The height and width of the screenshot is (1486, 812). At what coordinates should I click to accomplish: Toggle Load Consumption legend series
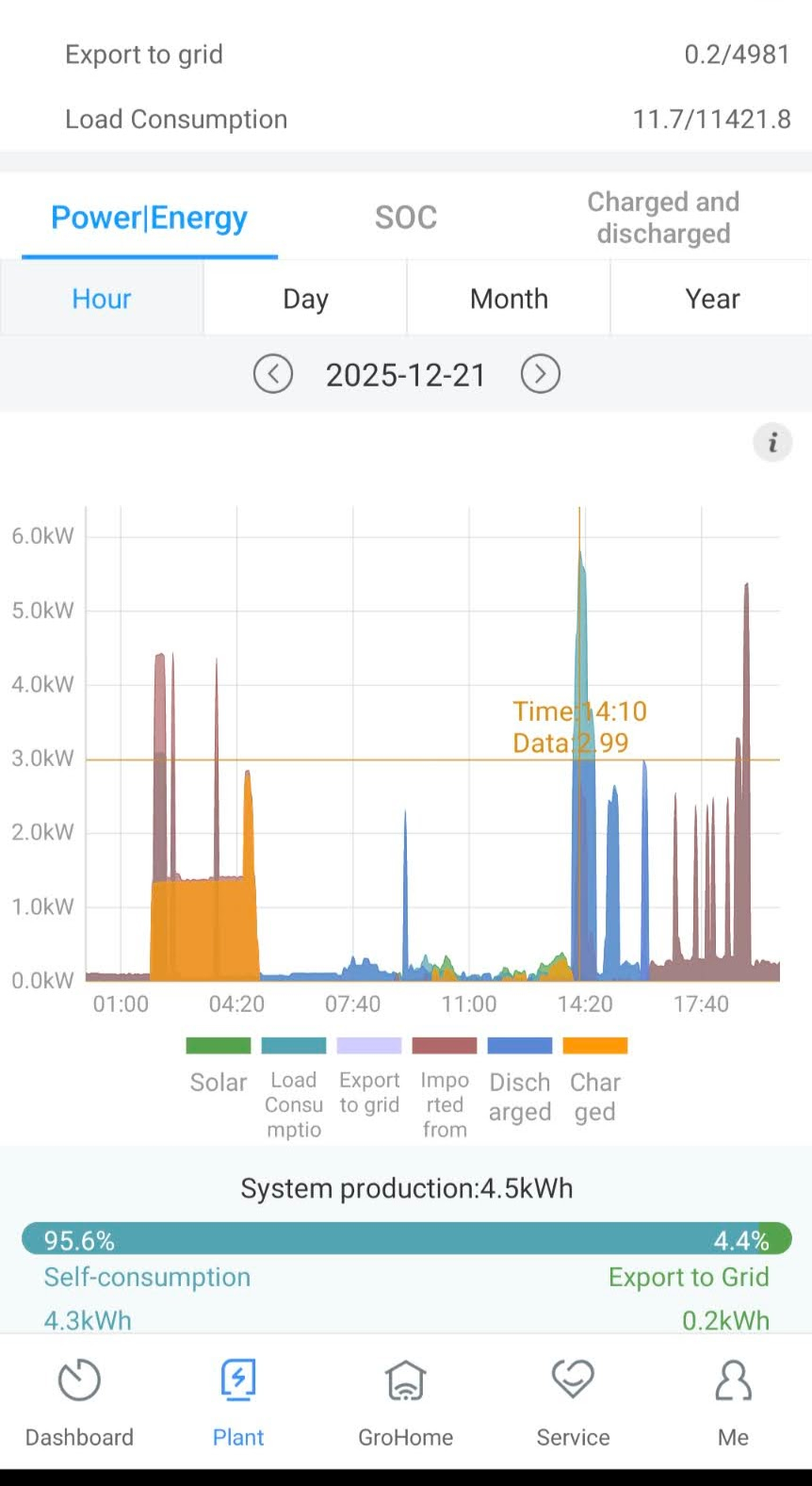[x=294, y=1046]
